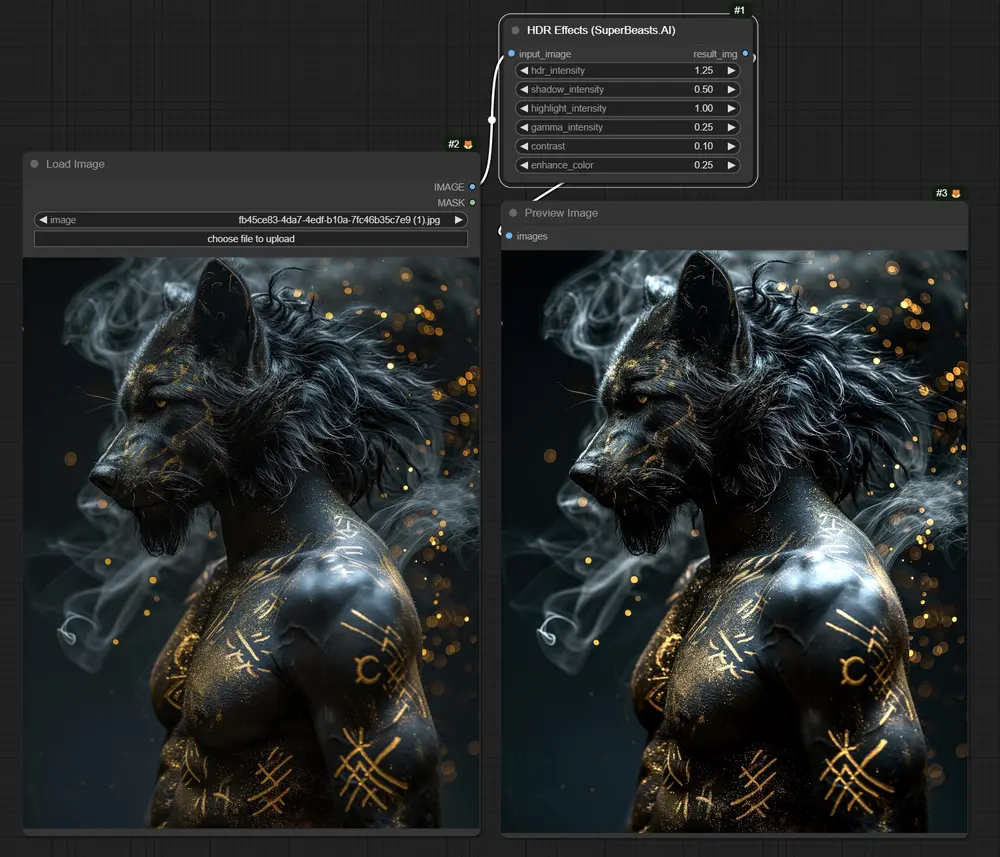Click the Preview Image output thumbnail
This screenshot has height=857, width=1000.
733,541
